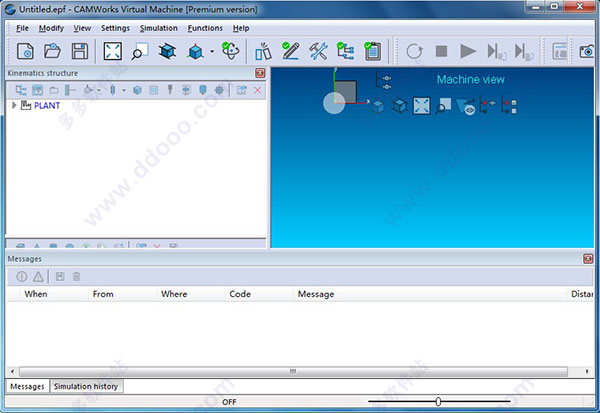
Task: Click the highlighted box icon in Kinematics toolbar
Action: point(38,90)
